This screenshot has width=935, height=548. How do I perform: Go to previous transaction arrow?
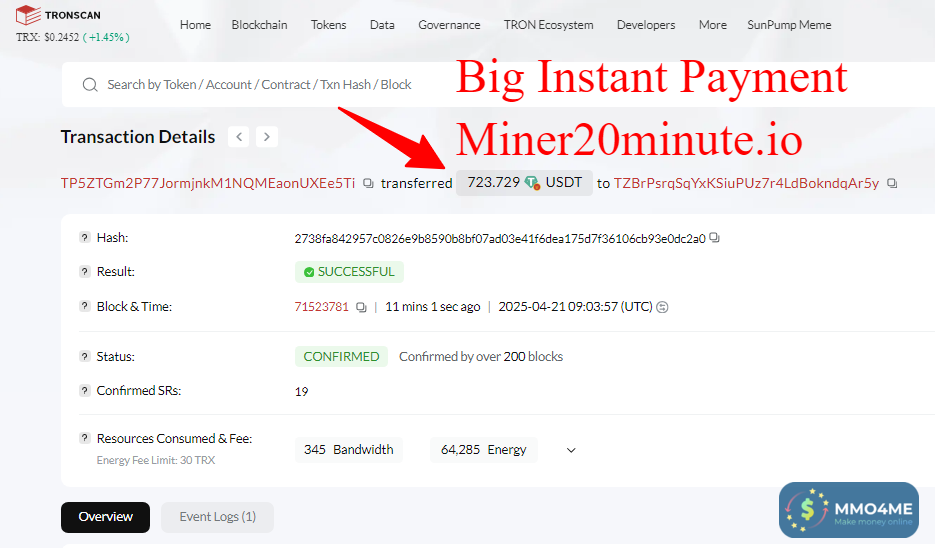[239, 137]
